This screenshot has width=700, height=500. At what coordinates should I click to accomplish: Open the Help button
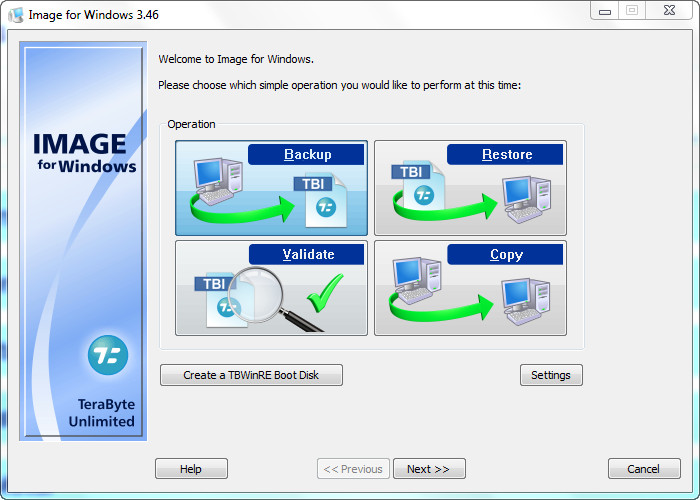[x=191, y=469]
